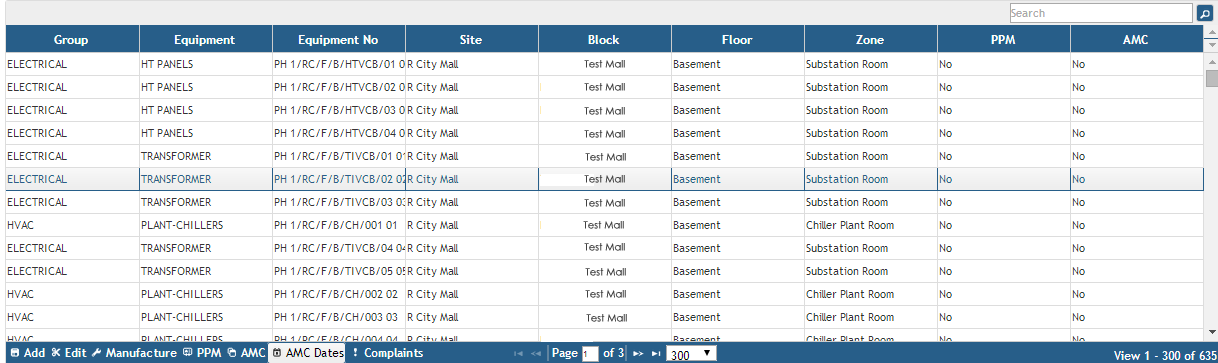The height and width of the screenshot is (363, 1218).
Task: Select the HTVCB/01 HT PANELS row
Action: click(604, 64)
